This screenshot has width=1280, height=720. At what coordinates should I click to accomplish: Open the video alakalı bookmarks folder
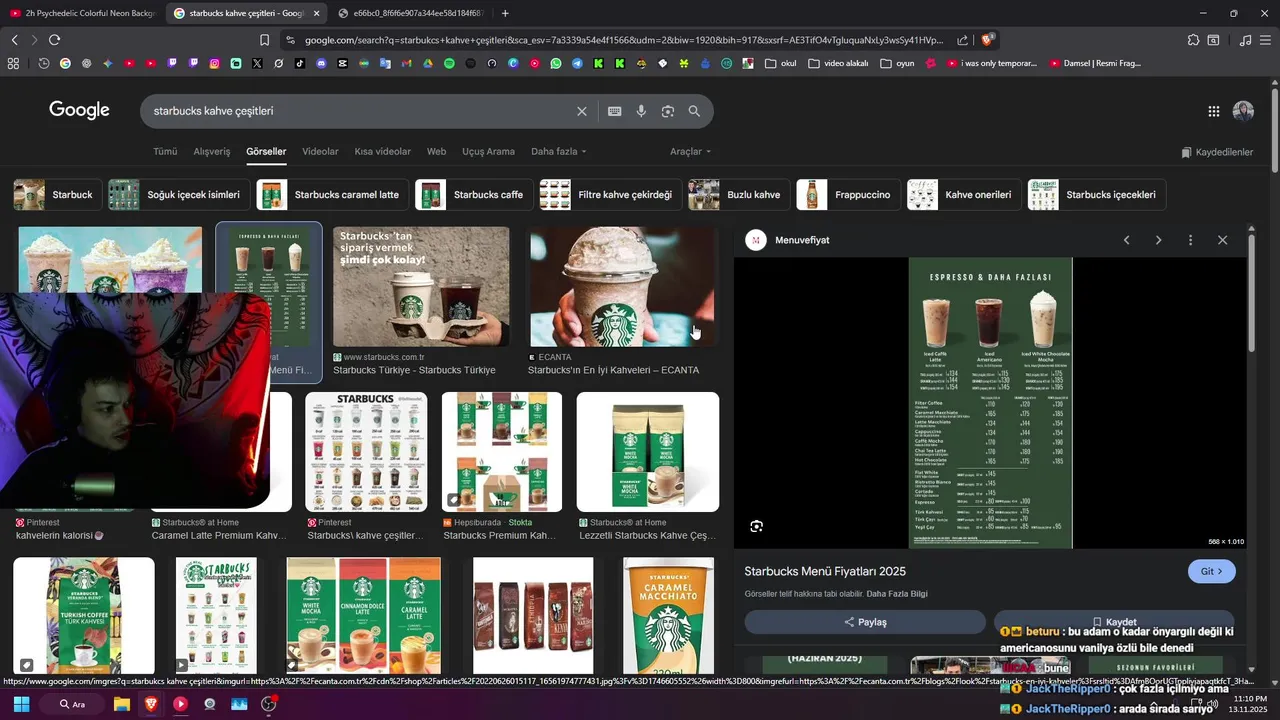click(x=838, y=63)
